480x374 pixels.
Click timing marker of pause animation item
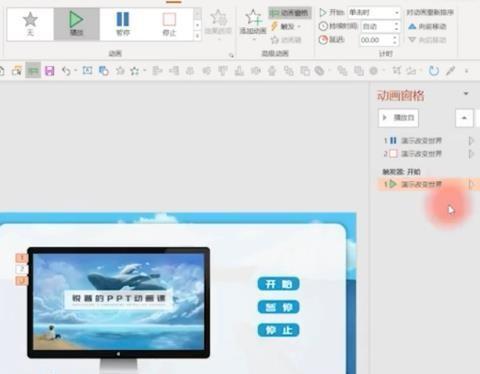[471, 141]
